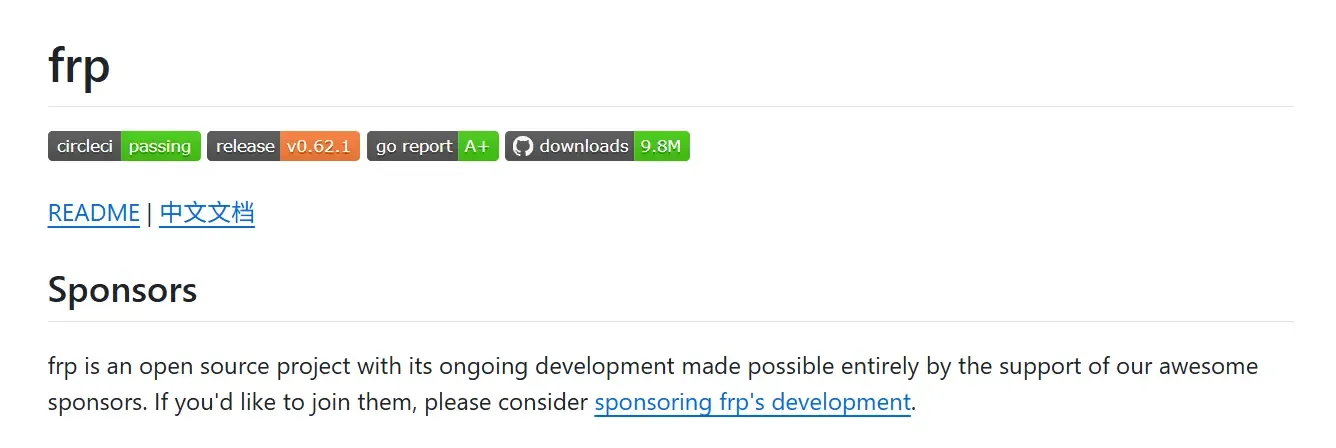
Task: Click the paragraph starting 'frp is an open source'
Action: coord(653,385)
